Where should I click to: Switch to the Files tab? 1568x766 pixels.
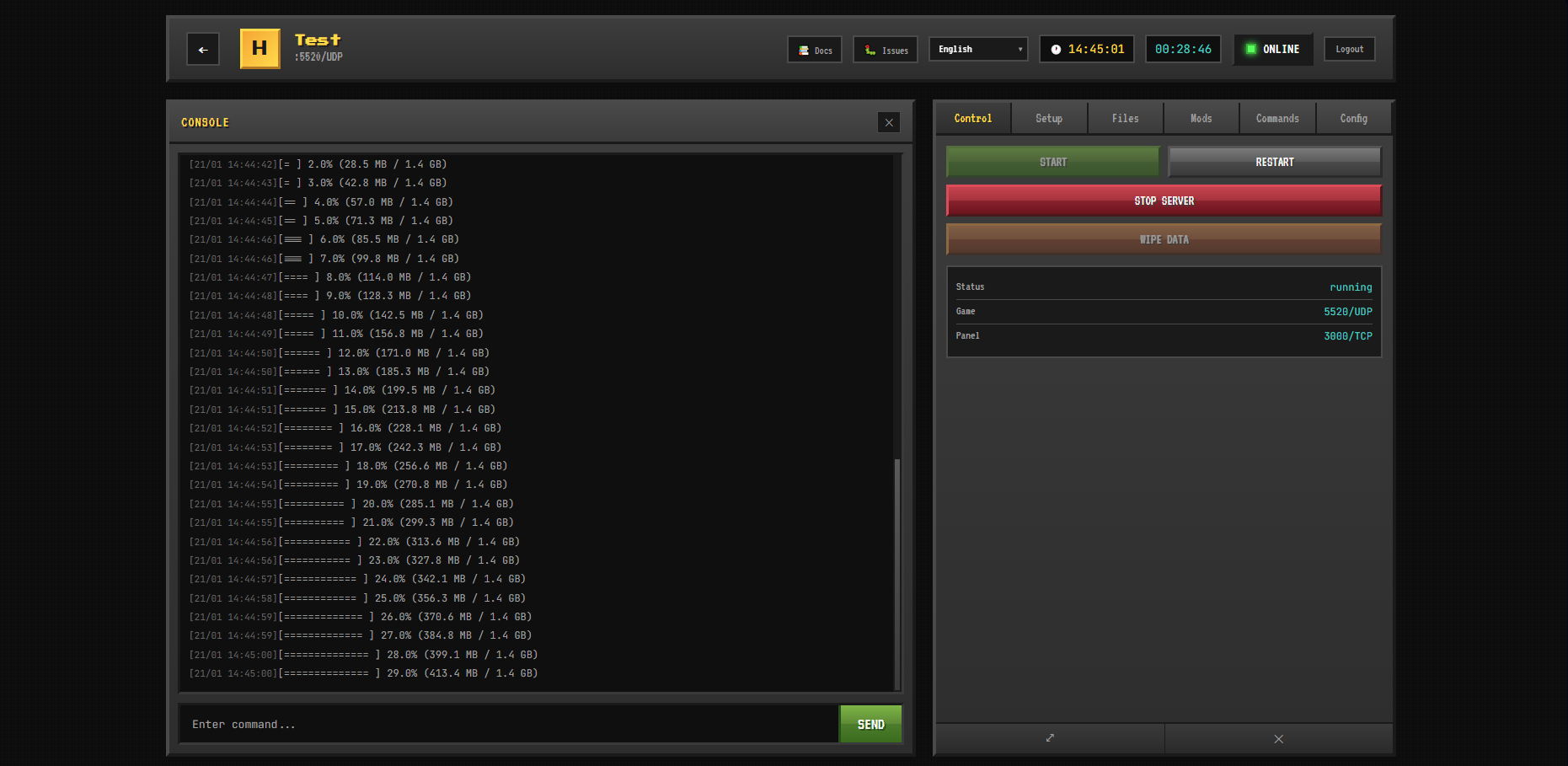1125,119
